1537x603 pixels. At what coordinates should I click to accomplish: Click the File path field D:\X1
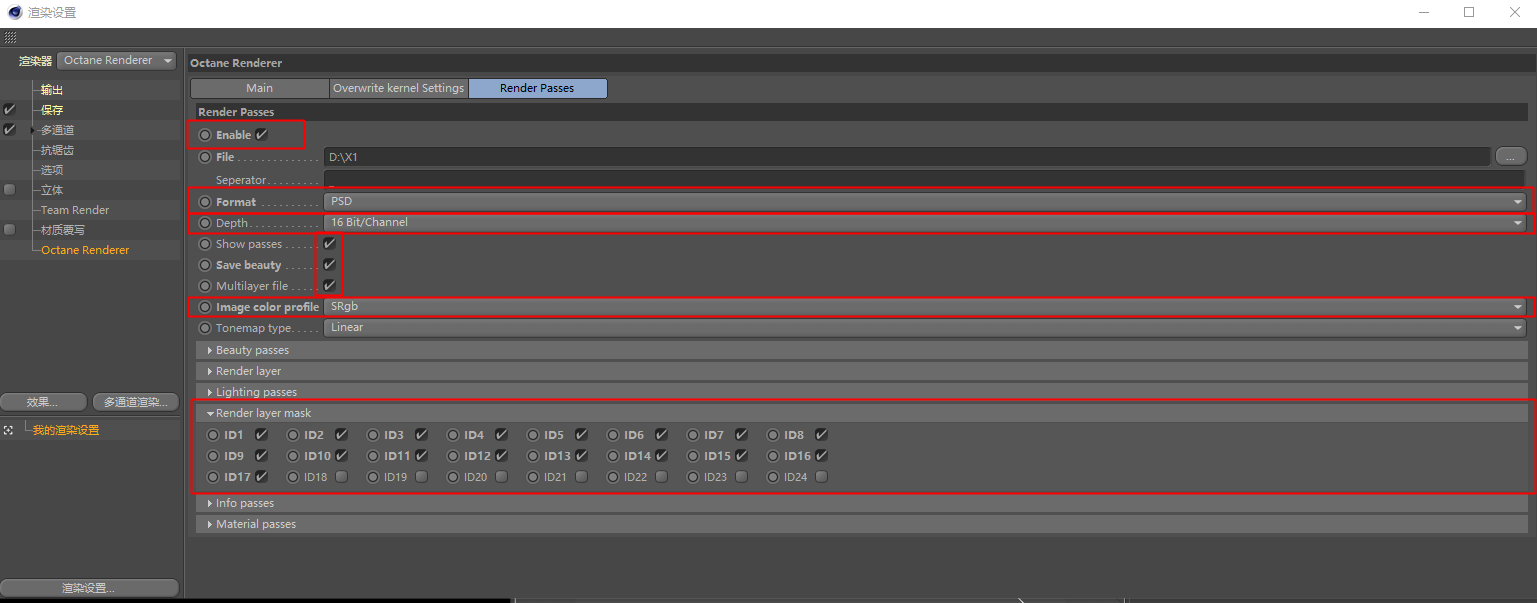[907, 157]
